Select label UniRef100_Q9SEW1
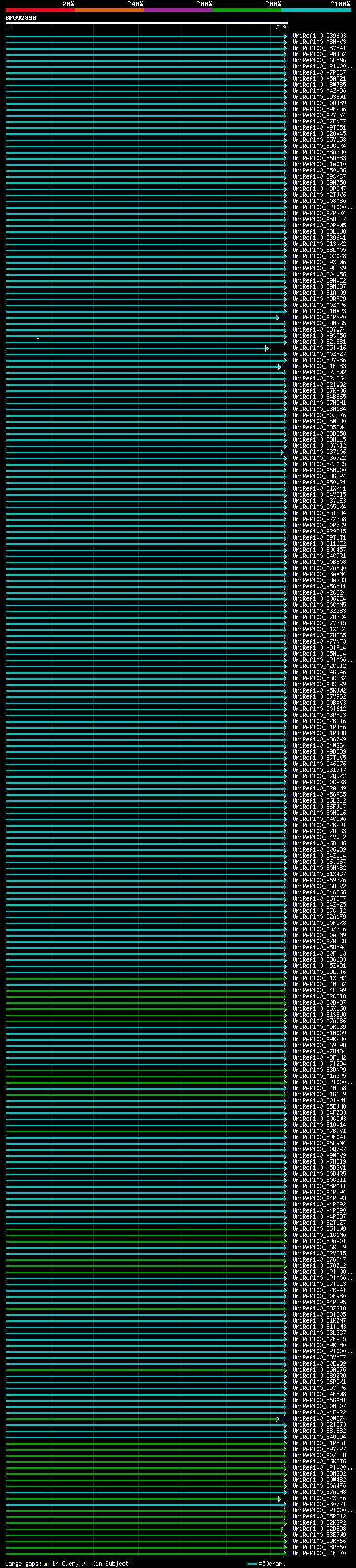Viewport: 356px width, 1568px height. [319, 97]
